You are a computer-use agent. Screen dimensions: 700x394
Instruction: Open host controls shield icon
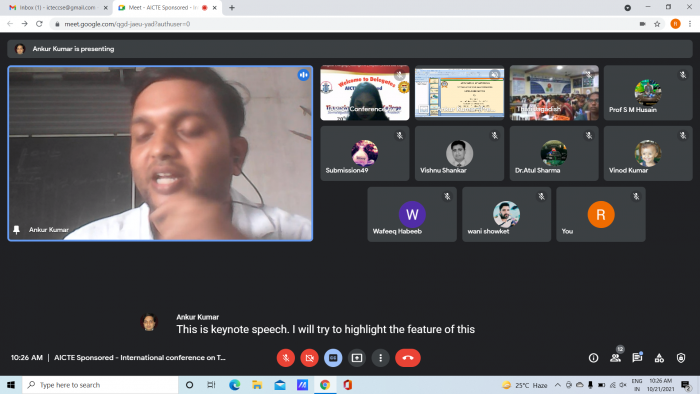681,358
